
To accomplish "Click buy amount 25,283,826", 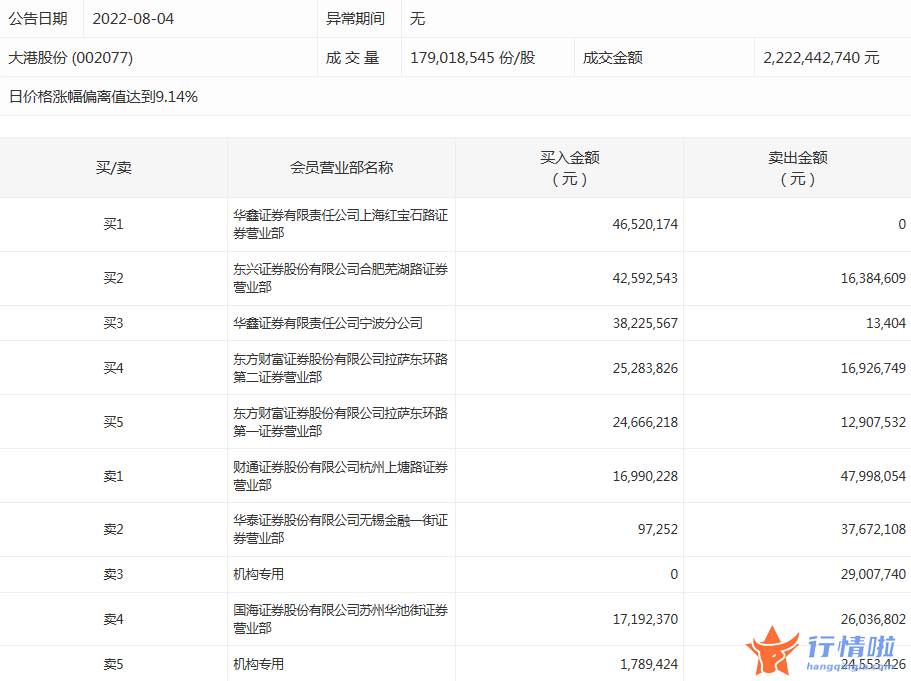I will 645,368.
